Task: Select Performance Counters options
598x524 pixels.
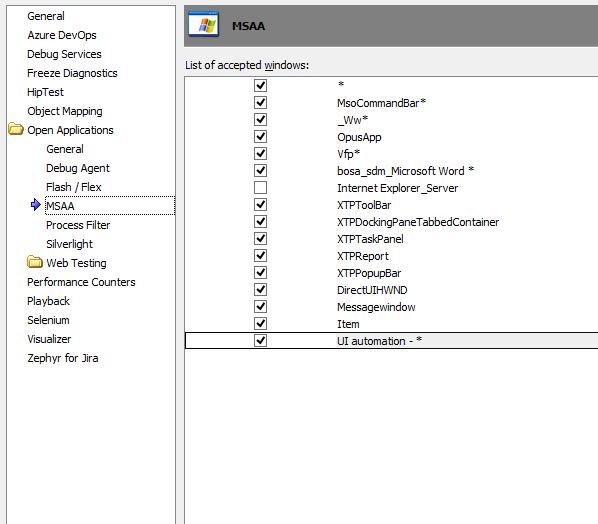Action: coord(81,282)
